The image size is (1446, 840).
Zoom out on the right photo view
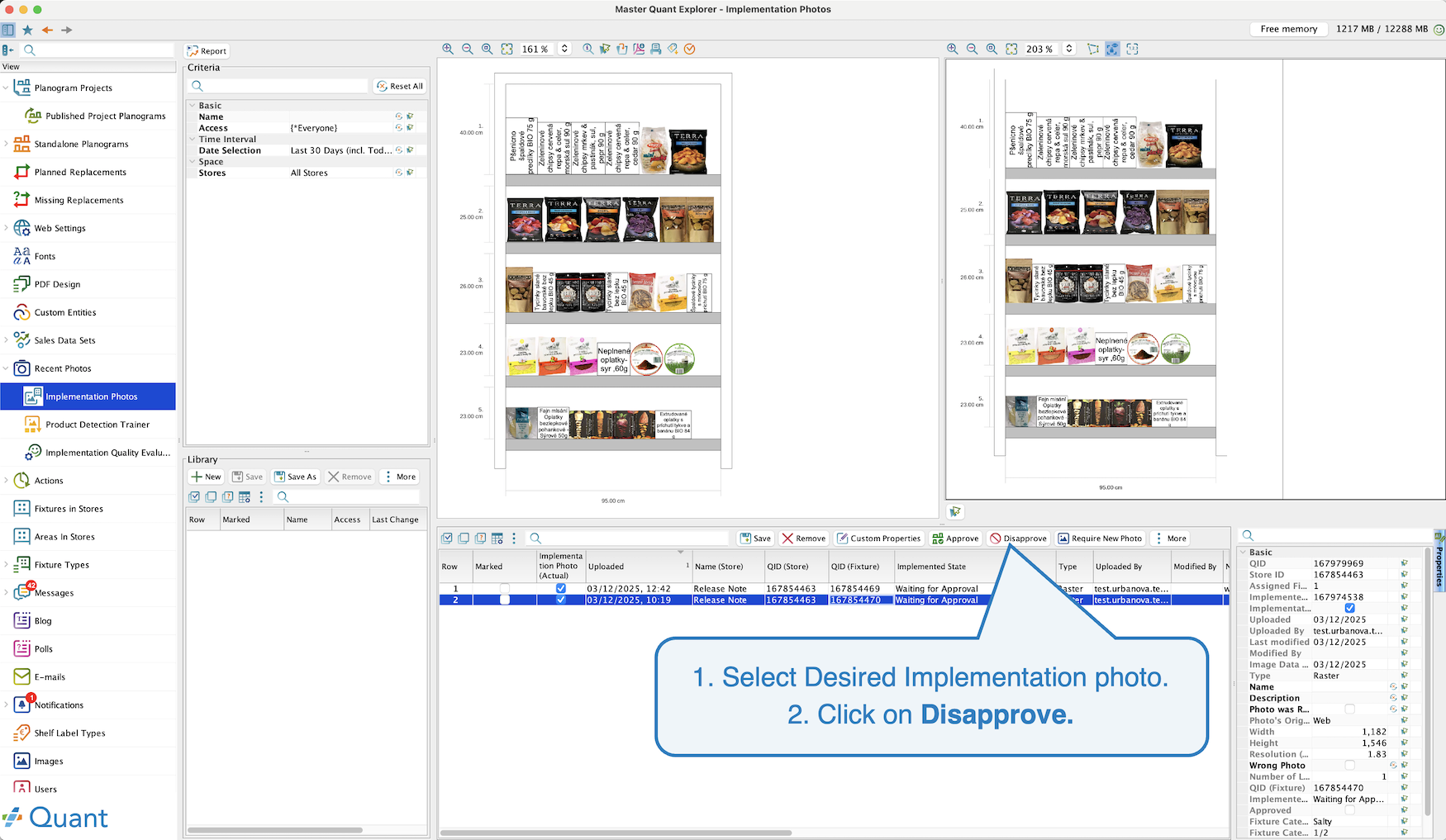point(972,49)
